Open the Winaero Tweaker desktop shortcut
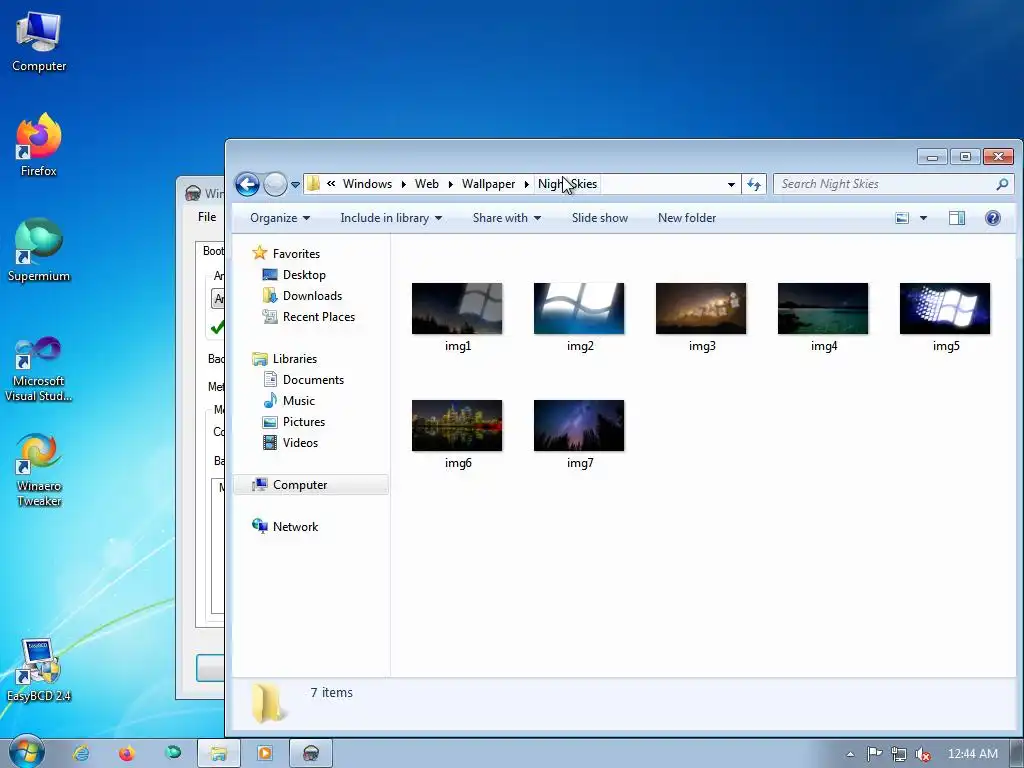 point(39,470)
